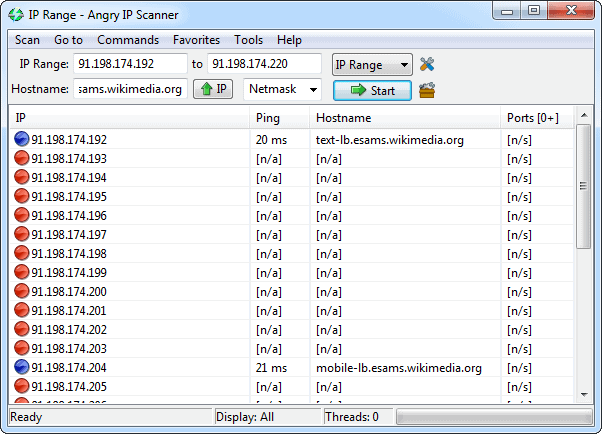Open the Go to menu
Screen dimensions: 602x434
[x=68, y=40]
